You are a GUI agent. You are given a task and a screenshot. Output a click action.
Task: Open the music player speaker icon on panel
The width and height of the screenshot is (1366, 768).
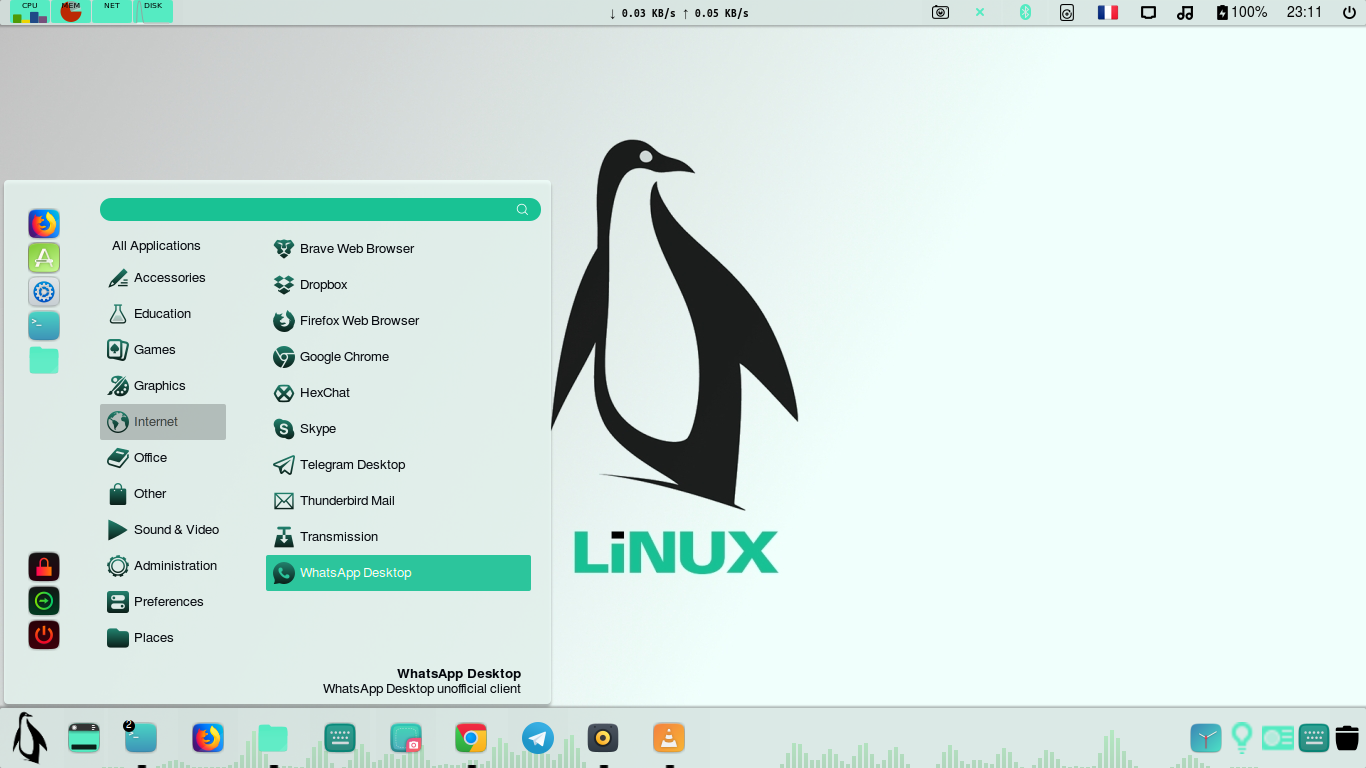coord(603,738)
